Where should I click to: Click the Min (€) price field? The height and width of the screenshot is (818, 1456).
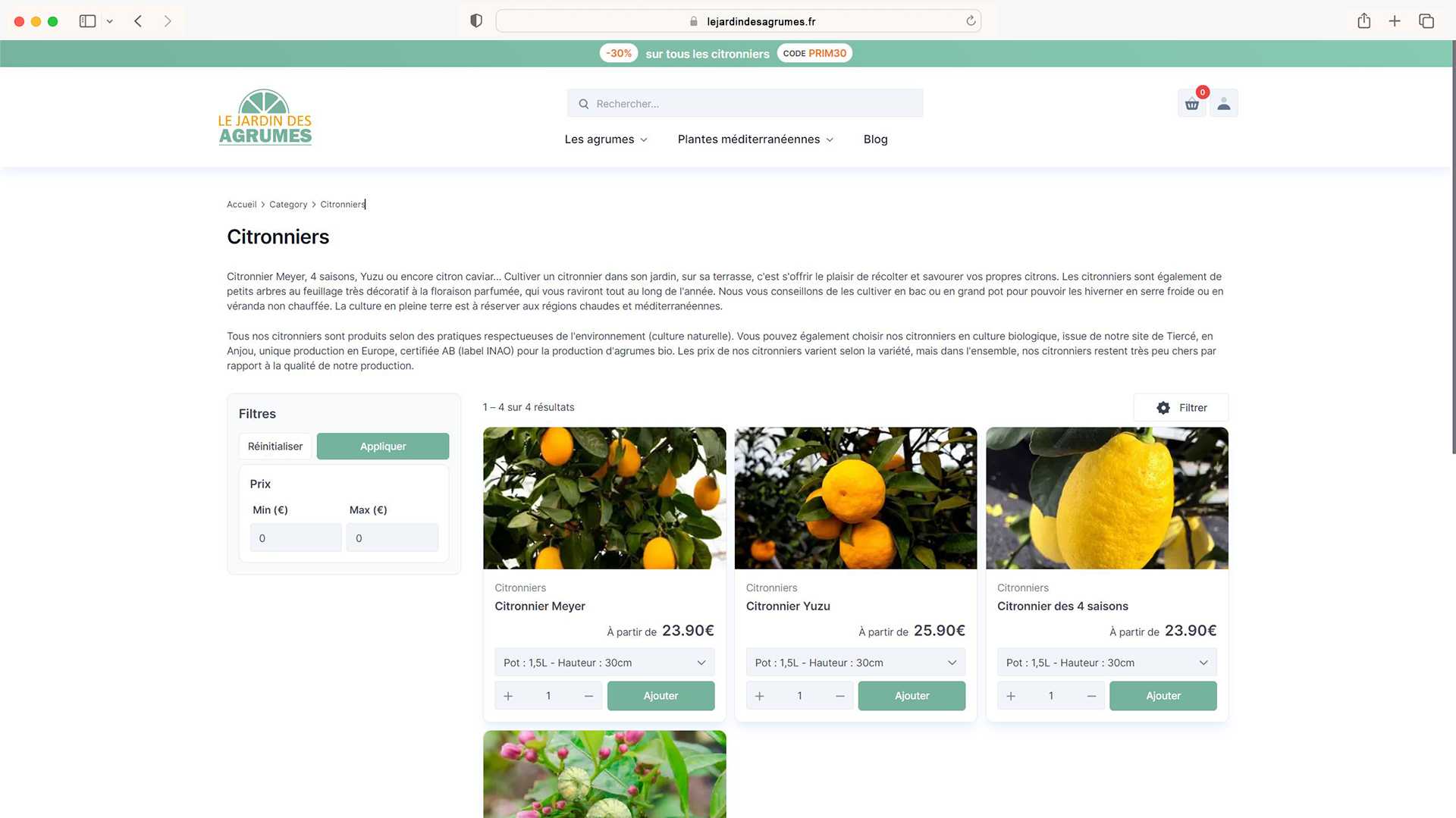tap(295, 538)
